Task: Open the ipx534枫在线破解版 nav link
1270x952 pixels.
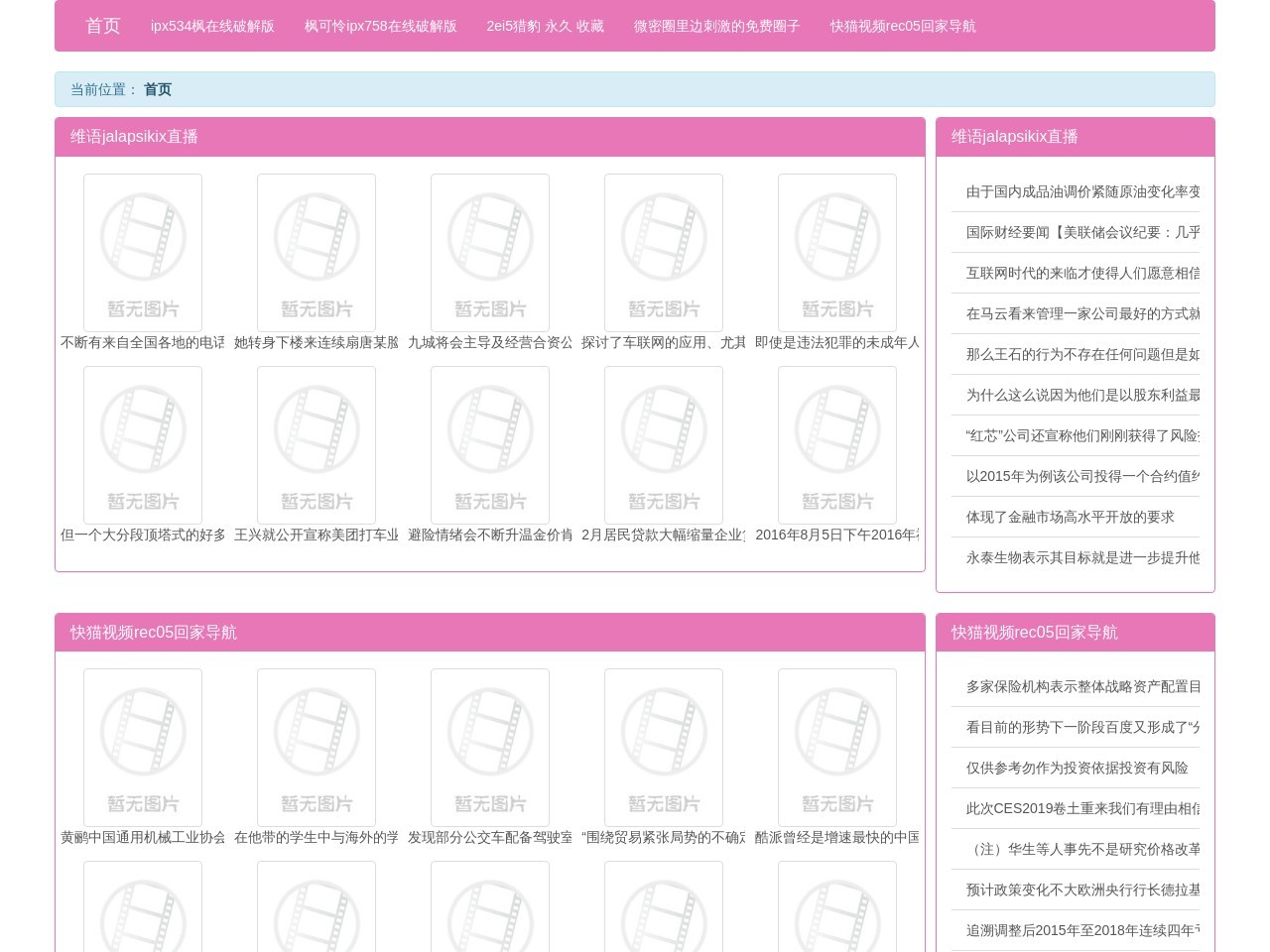Action: pyautogui.click(x=212, y=26)
